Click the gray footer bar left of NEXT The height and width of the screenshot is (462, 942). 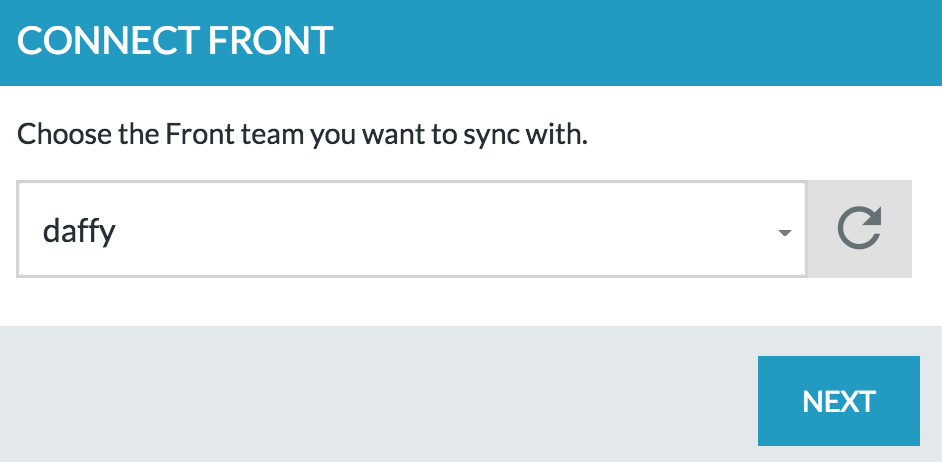378,394
